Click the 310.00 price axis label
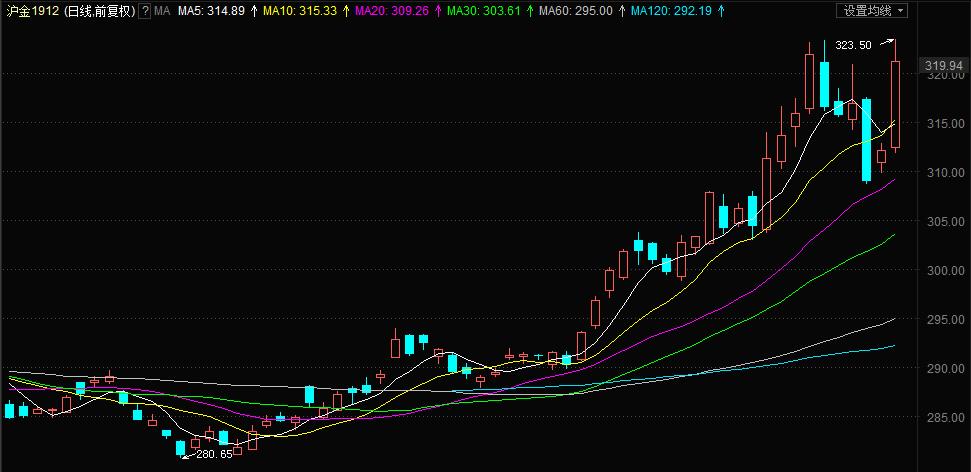 946,172
